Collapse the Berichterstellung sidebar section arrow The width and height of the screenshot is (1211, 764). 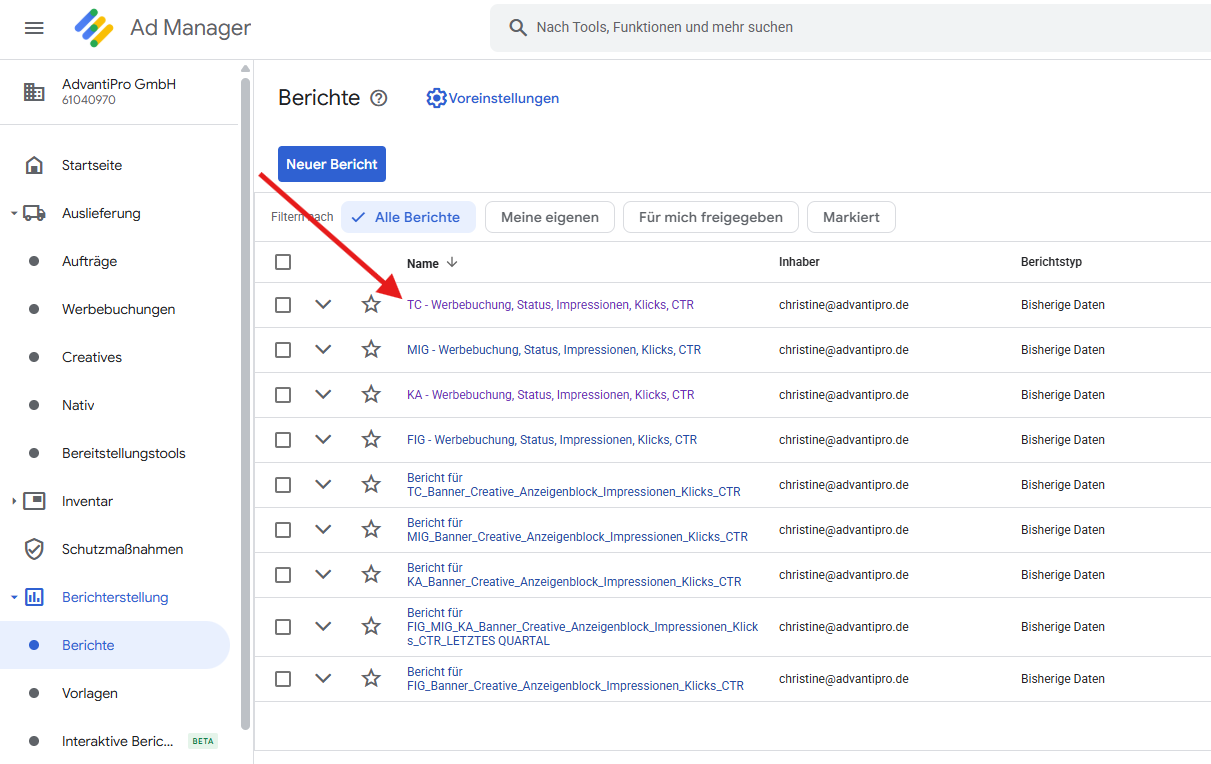(x=14, y=597)
